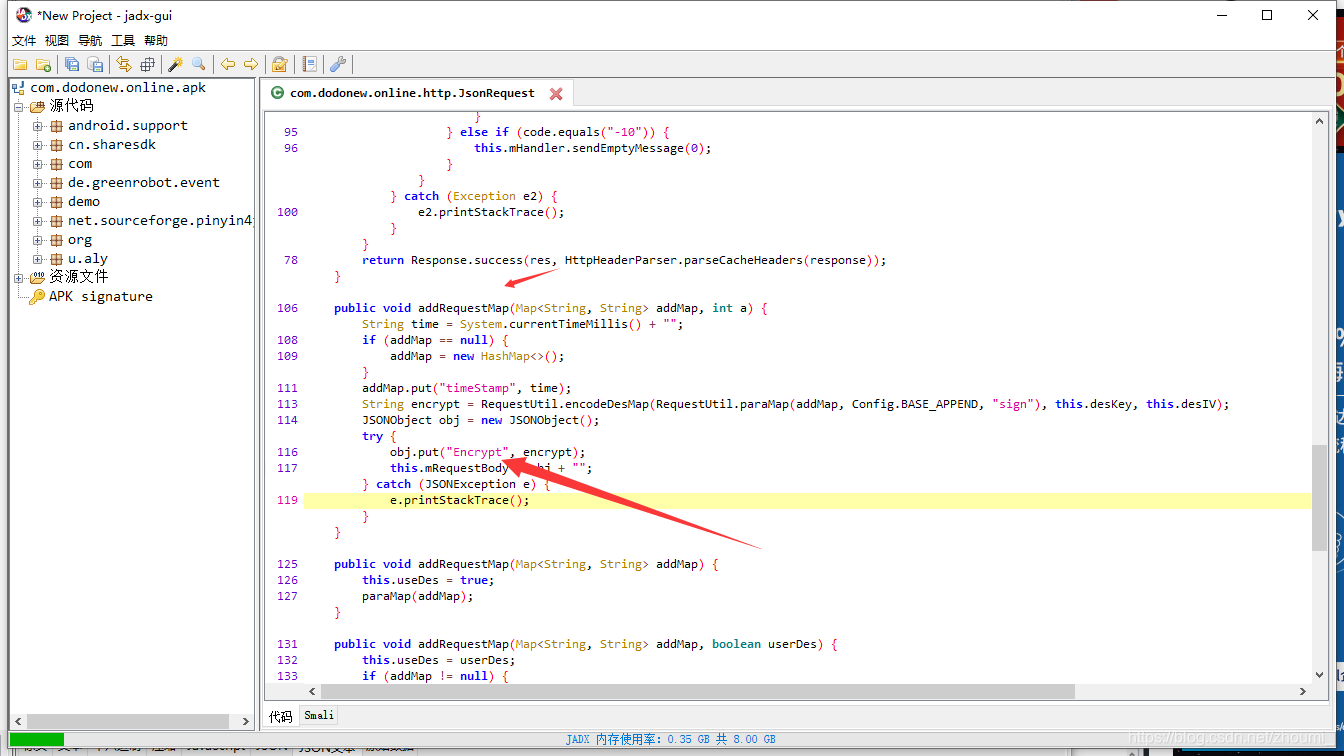Click the code pane horizontal scrollbar thumb
1344x756 pixels.
tap(698, 691)
